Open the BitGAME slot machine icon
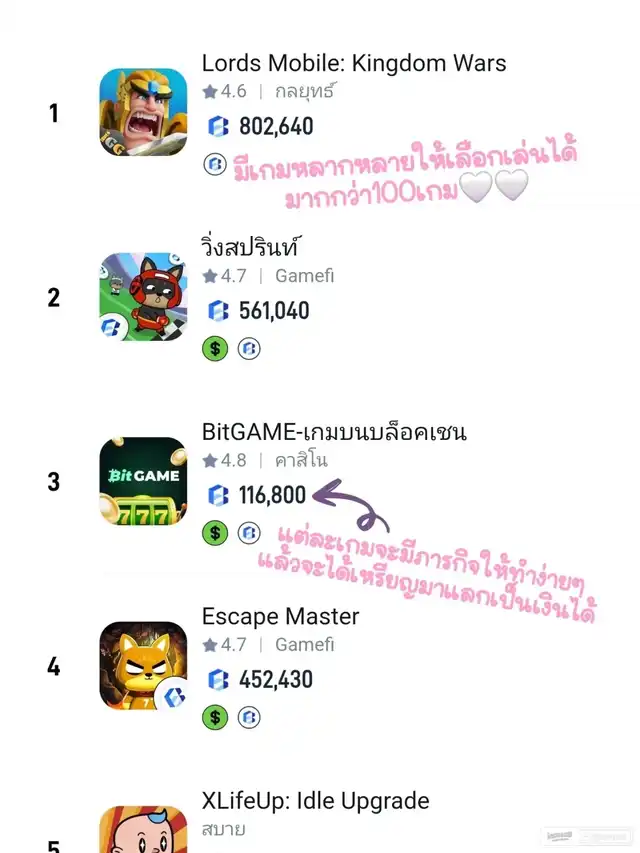640x853 pixels. click(x=143, y=481)
